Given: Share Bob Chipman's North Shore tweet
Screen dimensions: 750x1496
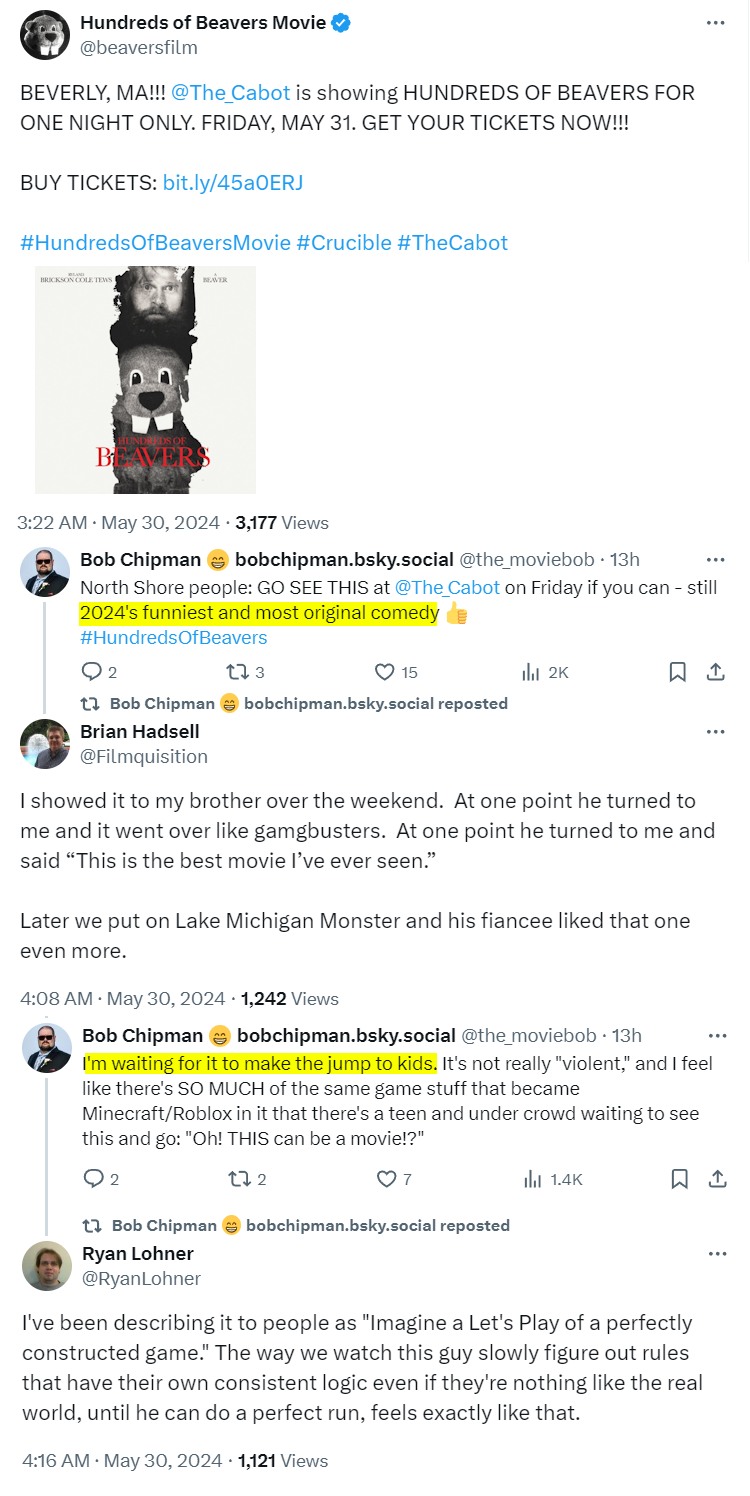Looking at the screenshot, I should click(716, 672).
